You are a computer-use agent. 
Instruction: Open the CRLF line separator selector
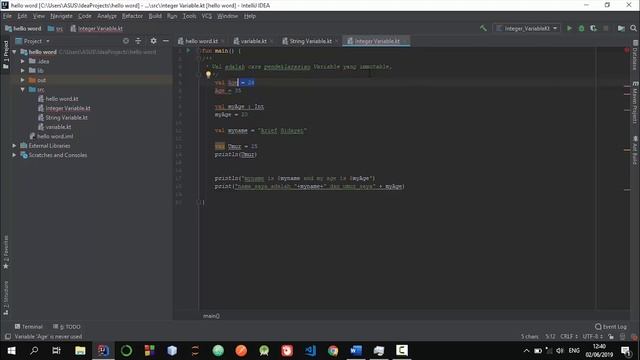click(569, 337)
